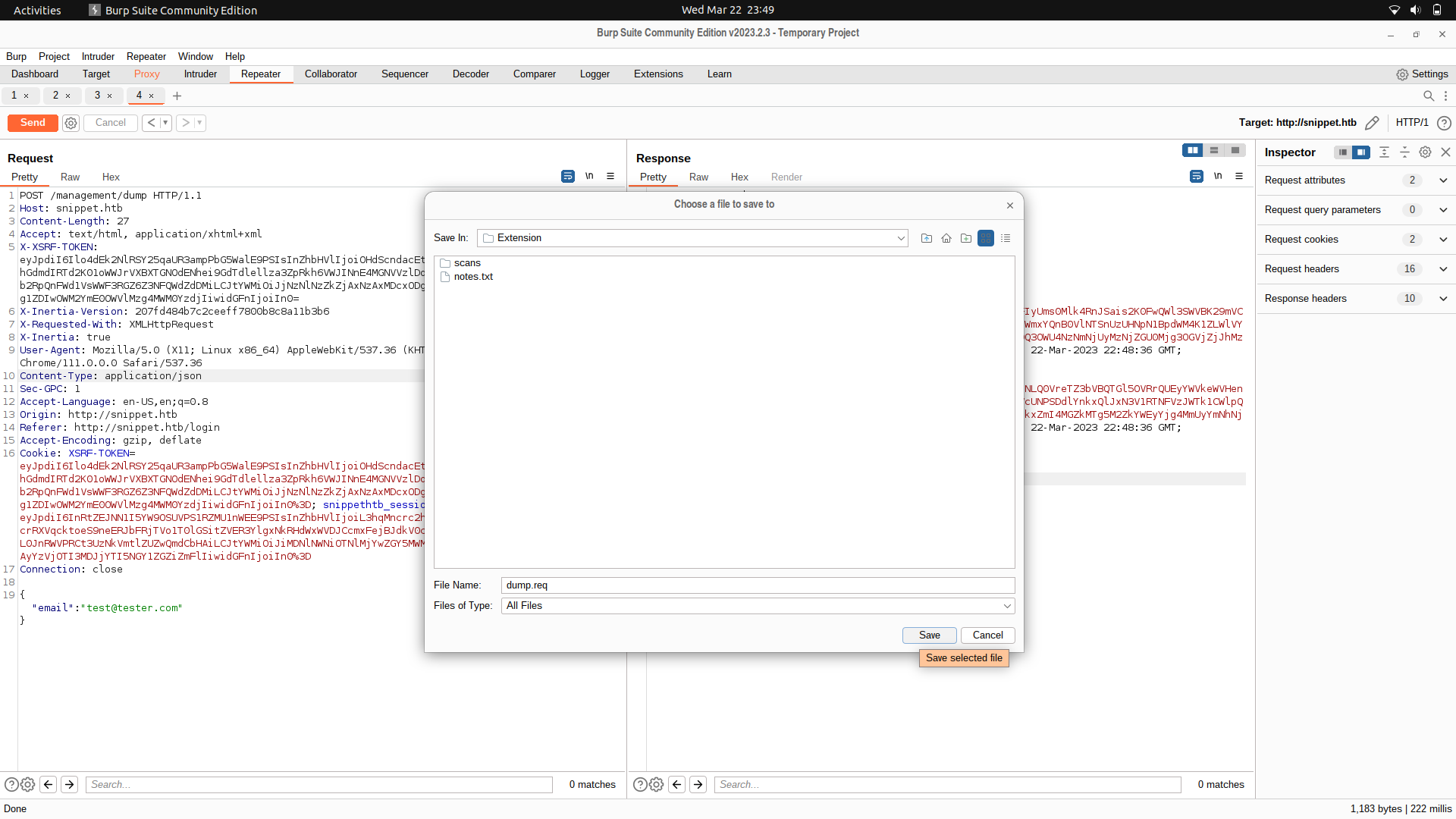
Task: Switch Request/Response to vertical stacked layout
Action: 1214,150
